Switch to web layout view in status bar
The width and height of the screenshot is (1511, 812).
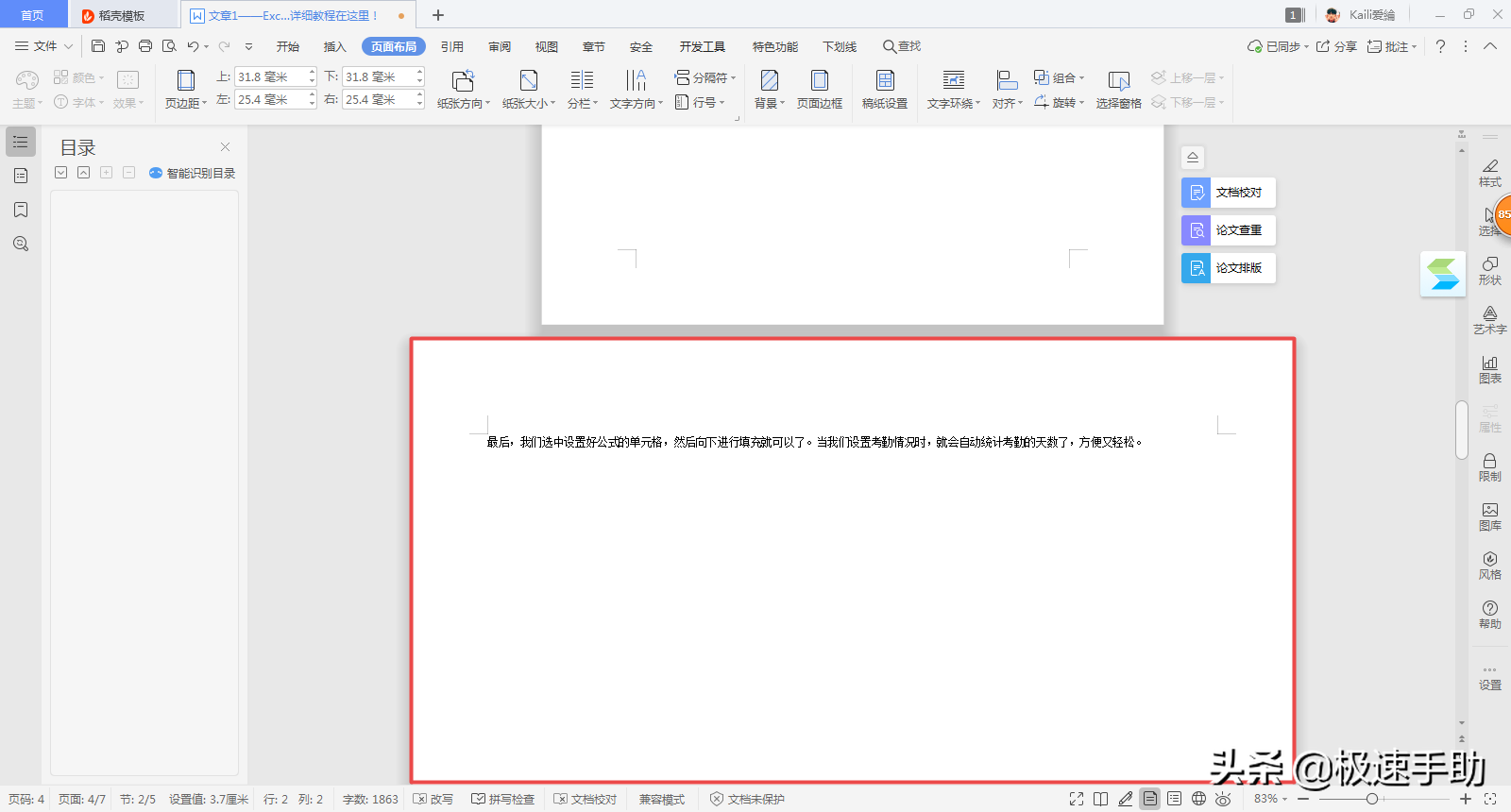[x=1198, y=799]
